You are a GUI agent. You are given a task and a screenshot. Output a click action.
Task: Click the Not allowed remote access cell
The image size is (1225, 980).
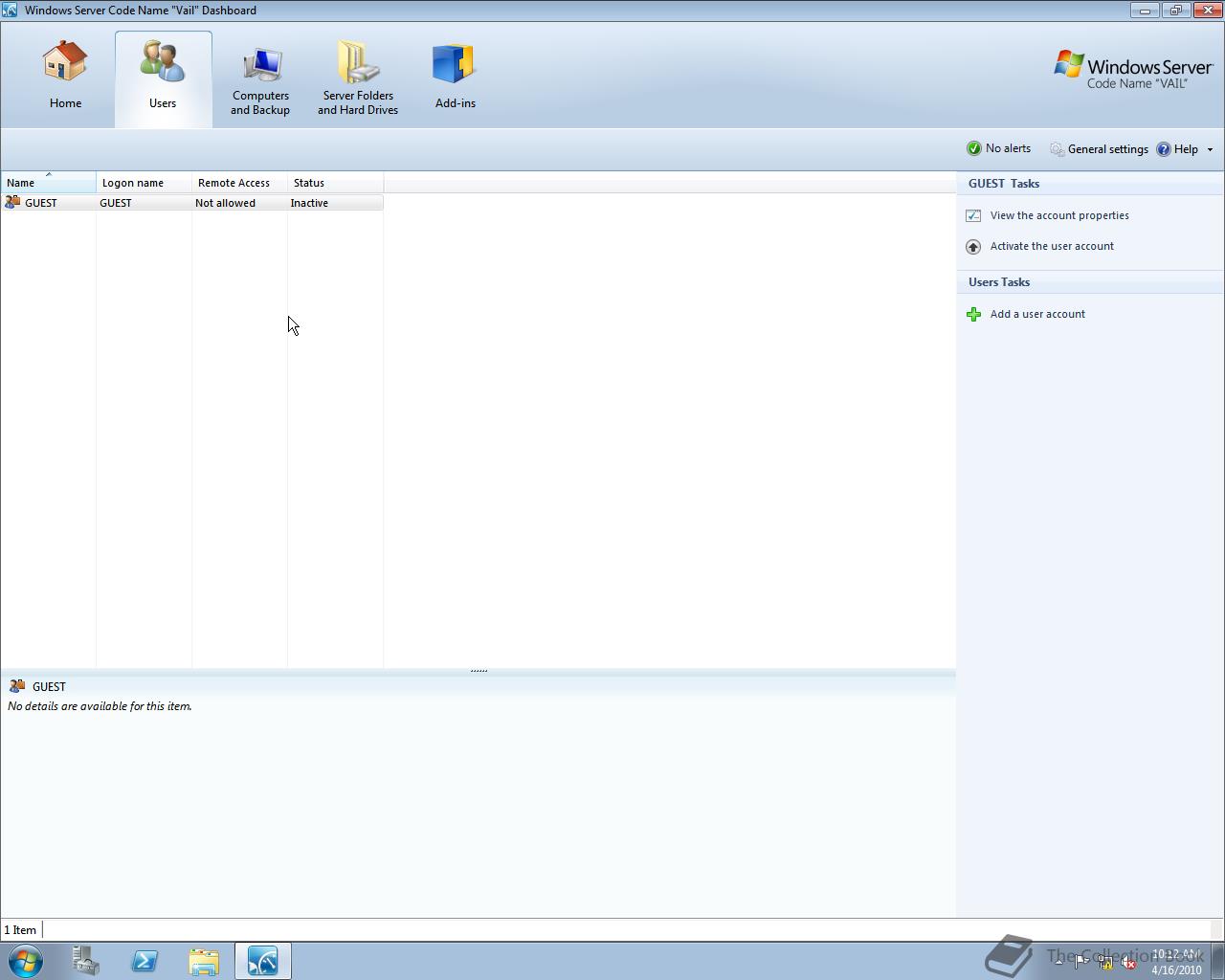225,203
